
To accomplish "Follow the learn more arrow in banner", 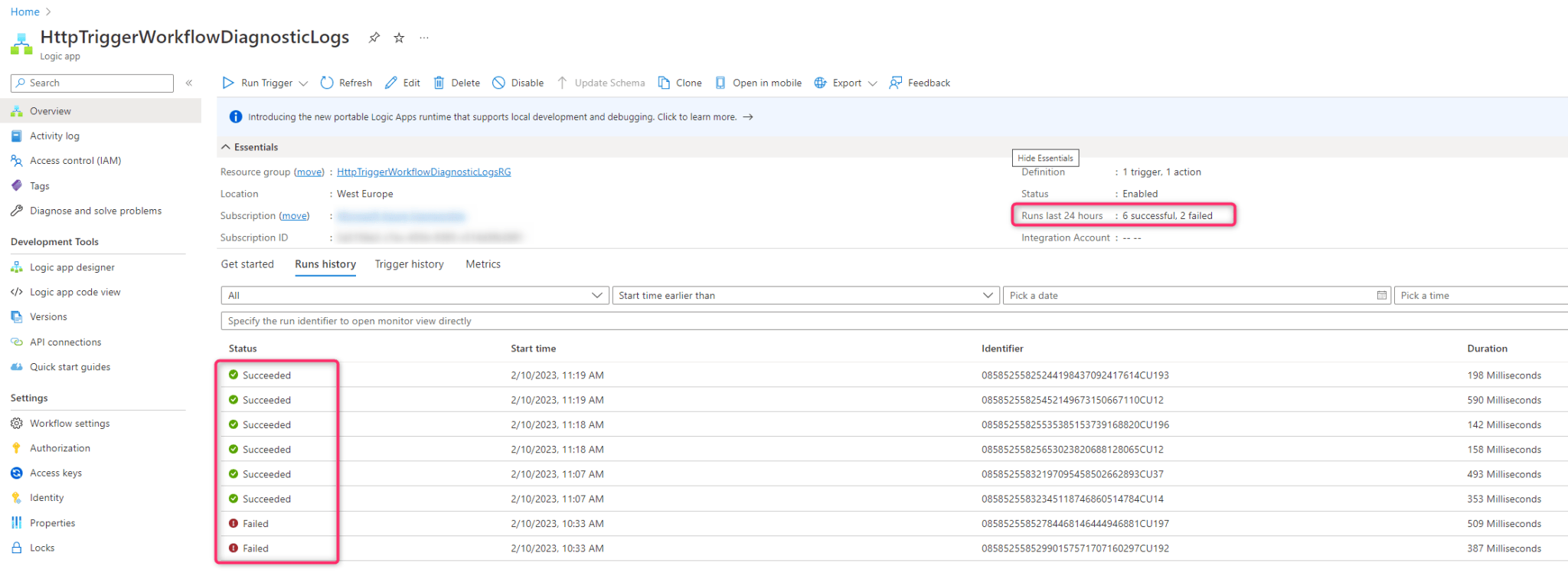I will click(x=748, y=117).
